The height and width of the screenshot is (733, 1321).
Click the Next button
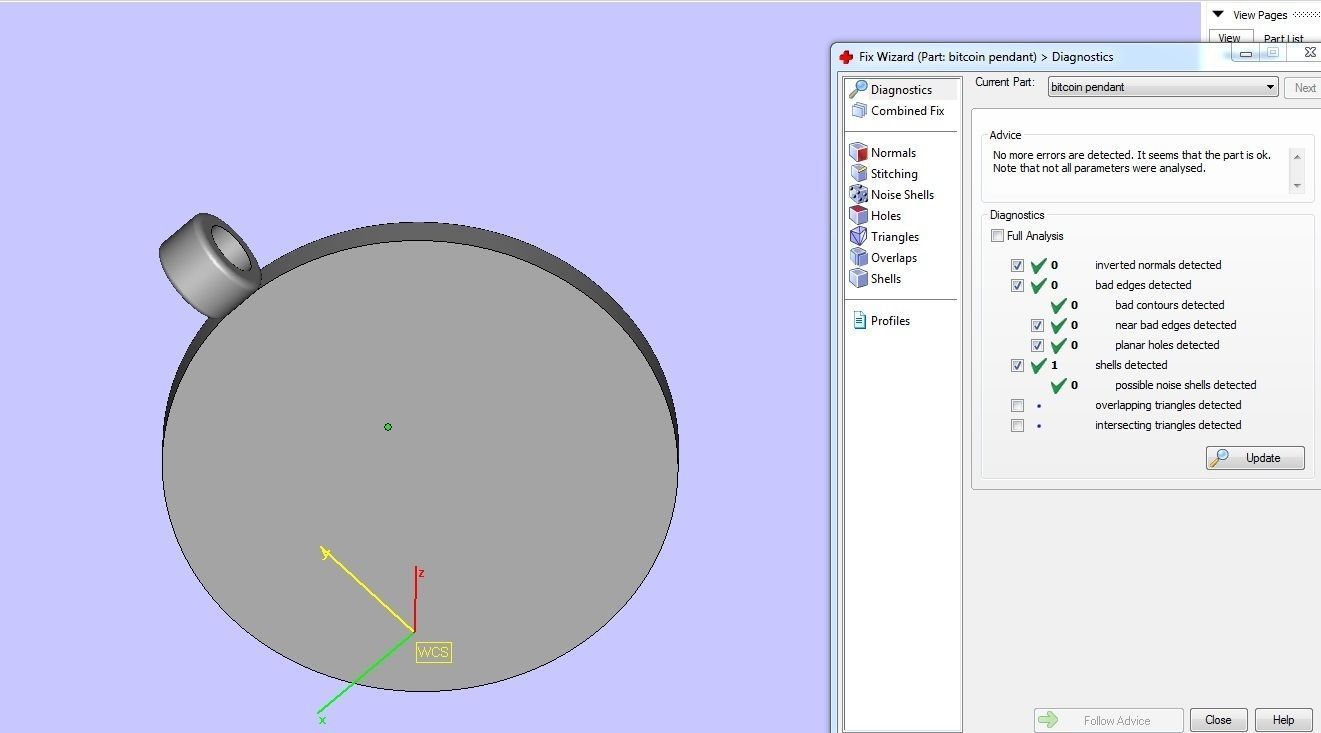(x=1305, y=88)
